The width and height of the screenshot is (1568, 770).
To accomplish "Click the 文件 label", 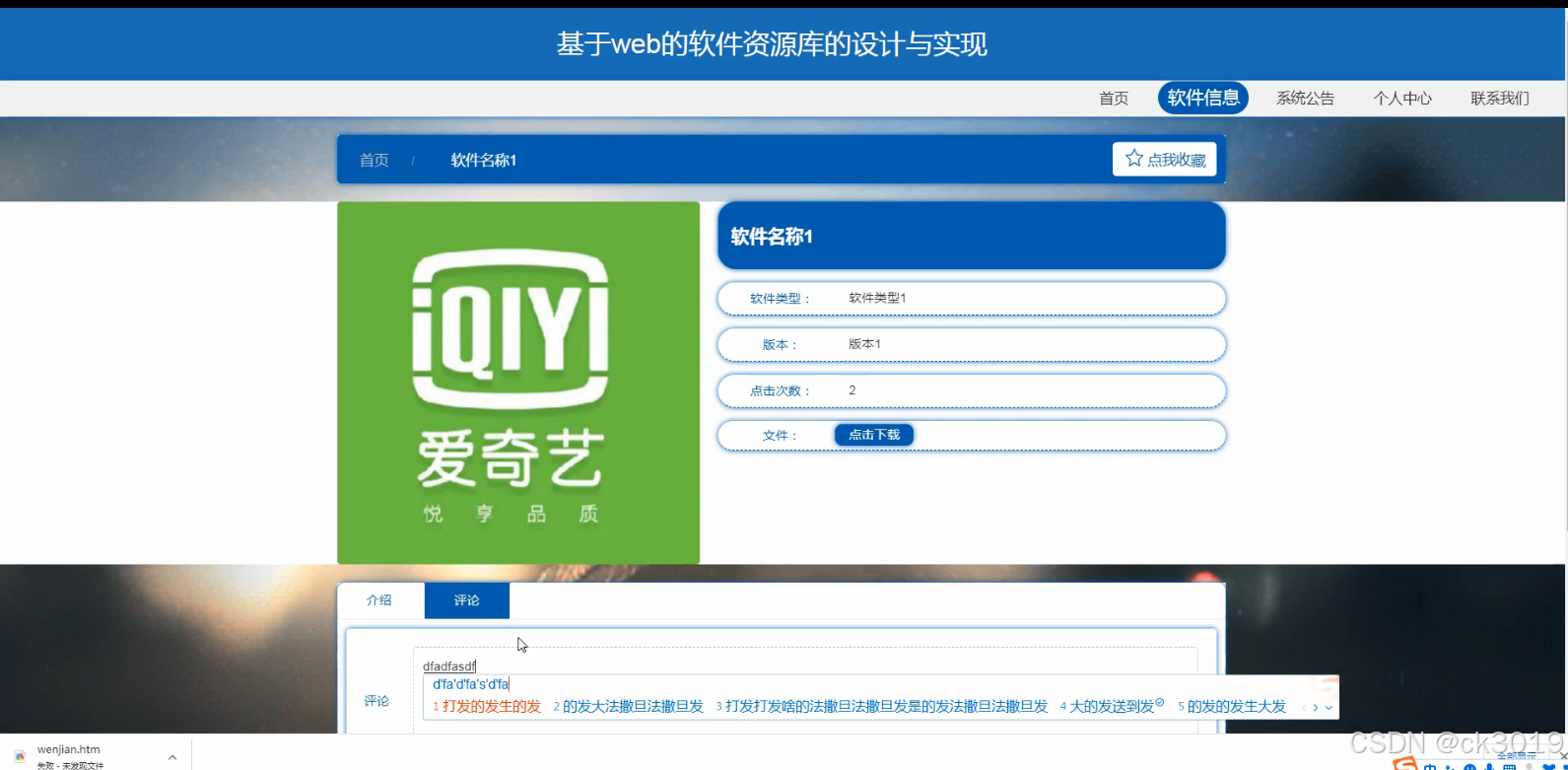I will click(x=780, y=436).
